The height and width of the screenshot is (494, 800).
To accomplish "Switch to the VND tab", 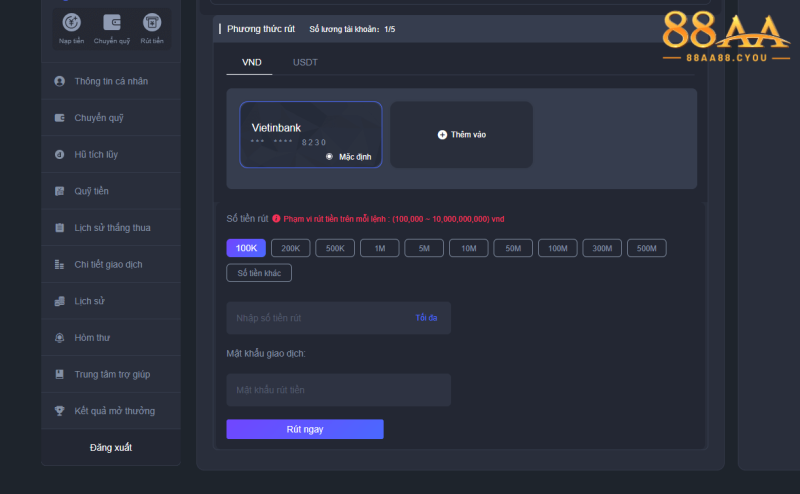I will [x=252, y=62].
